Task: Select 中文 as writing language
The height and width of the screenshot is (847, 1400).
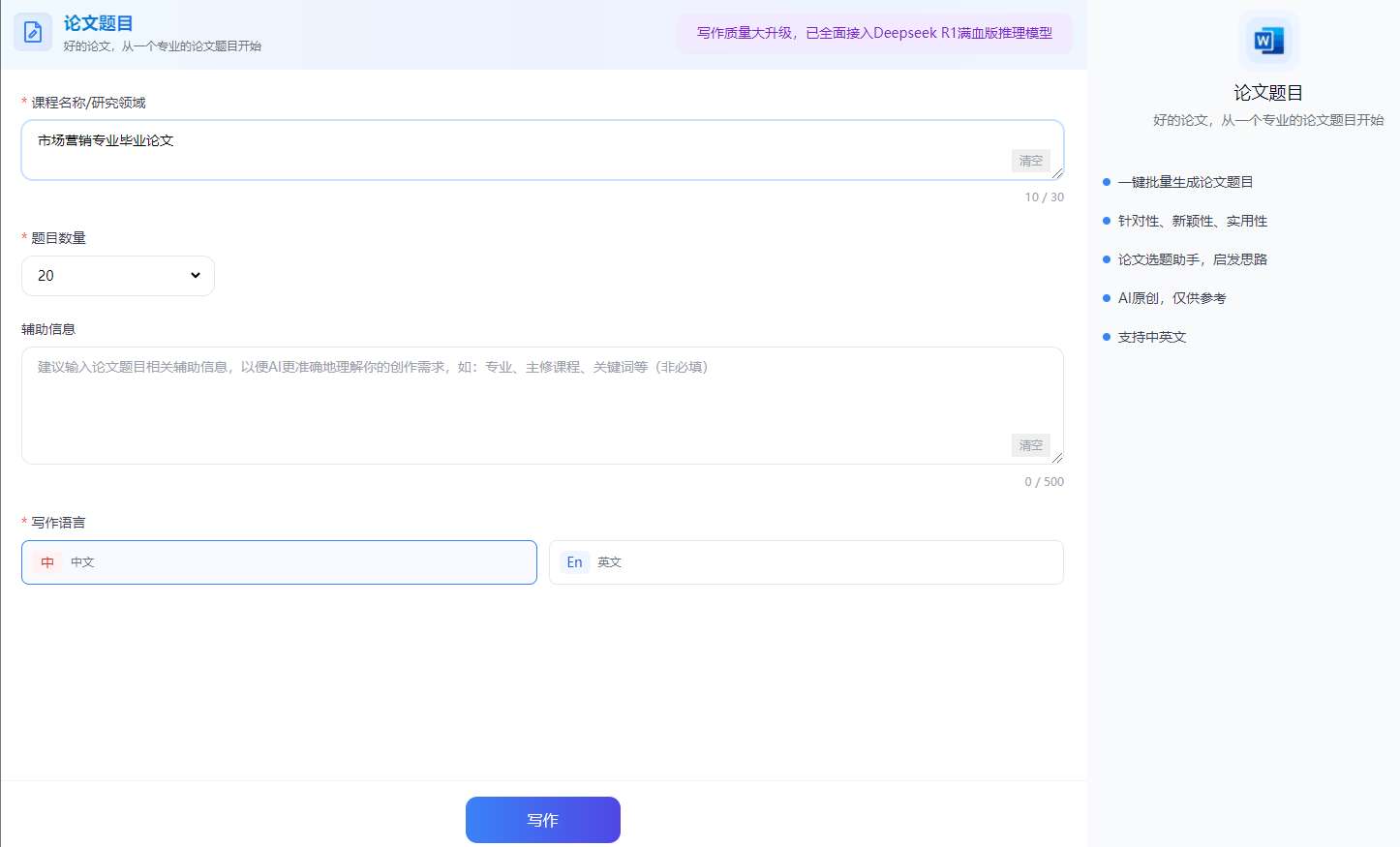Action: (x=279, y=562)
